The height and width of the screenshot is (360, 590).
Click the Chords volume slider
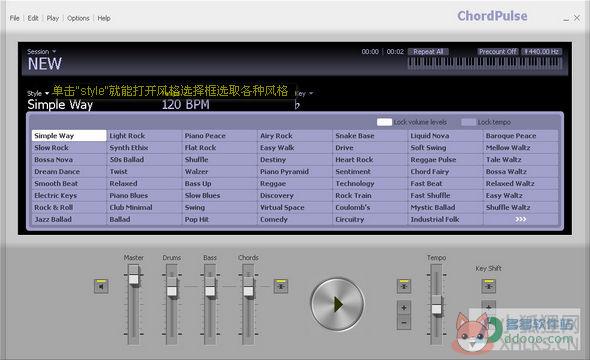pyautogui.click(x=248, y=304)
